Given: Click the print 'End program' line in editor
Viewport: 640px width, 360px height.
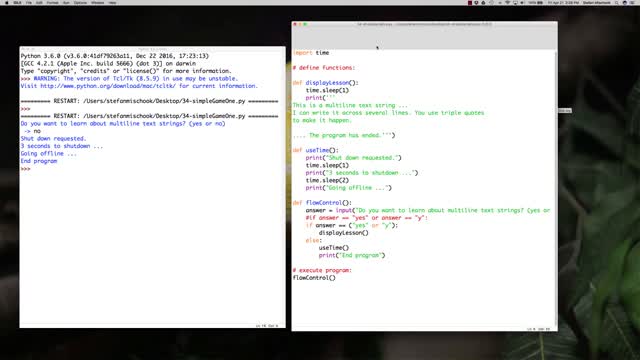Looking at the screenshot, I should click(352, 255).
